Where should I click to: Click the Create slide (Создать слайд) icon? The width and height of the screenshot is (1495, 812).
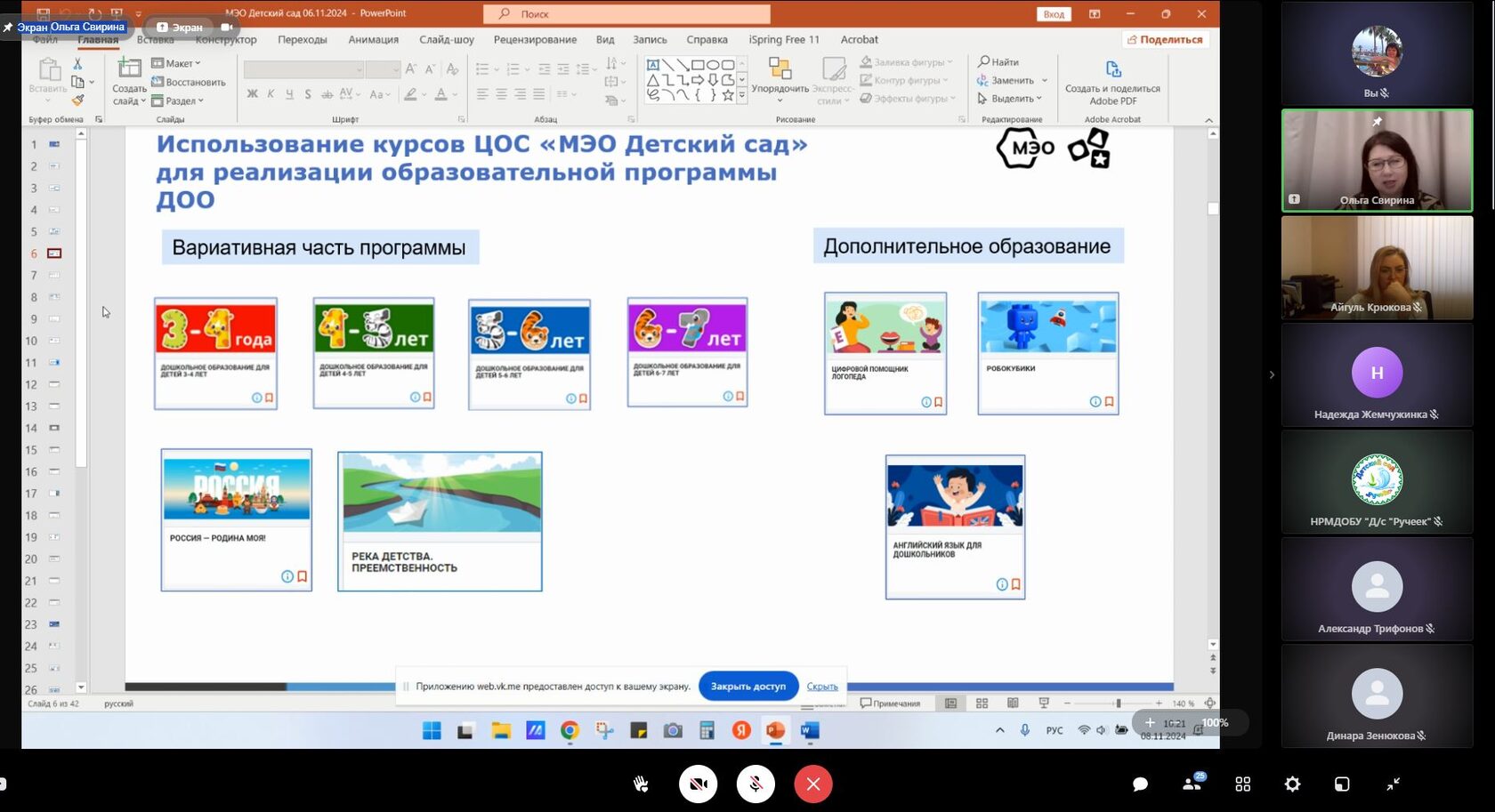129,68
